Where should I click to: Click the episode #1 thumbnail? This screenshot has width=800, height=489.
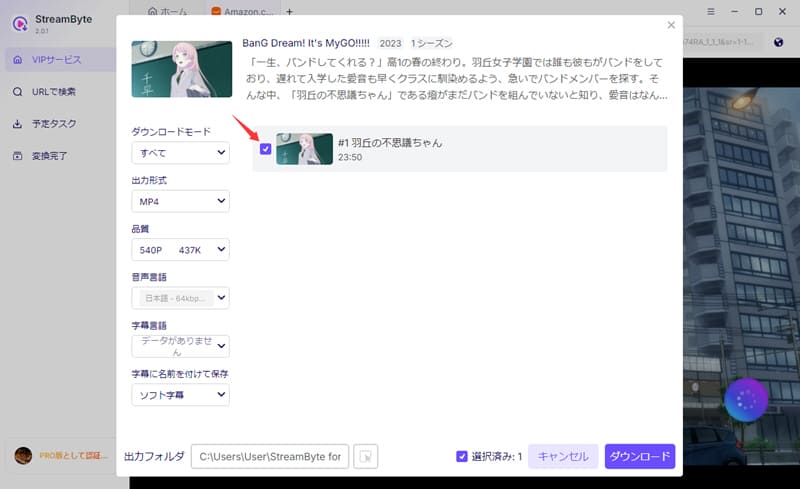point(304,149)
